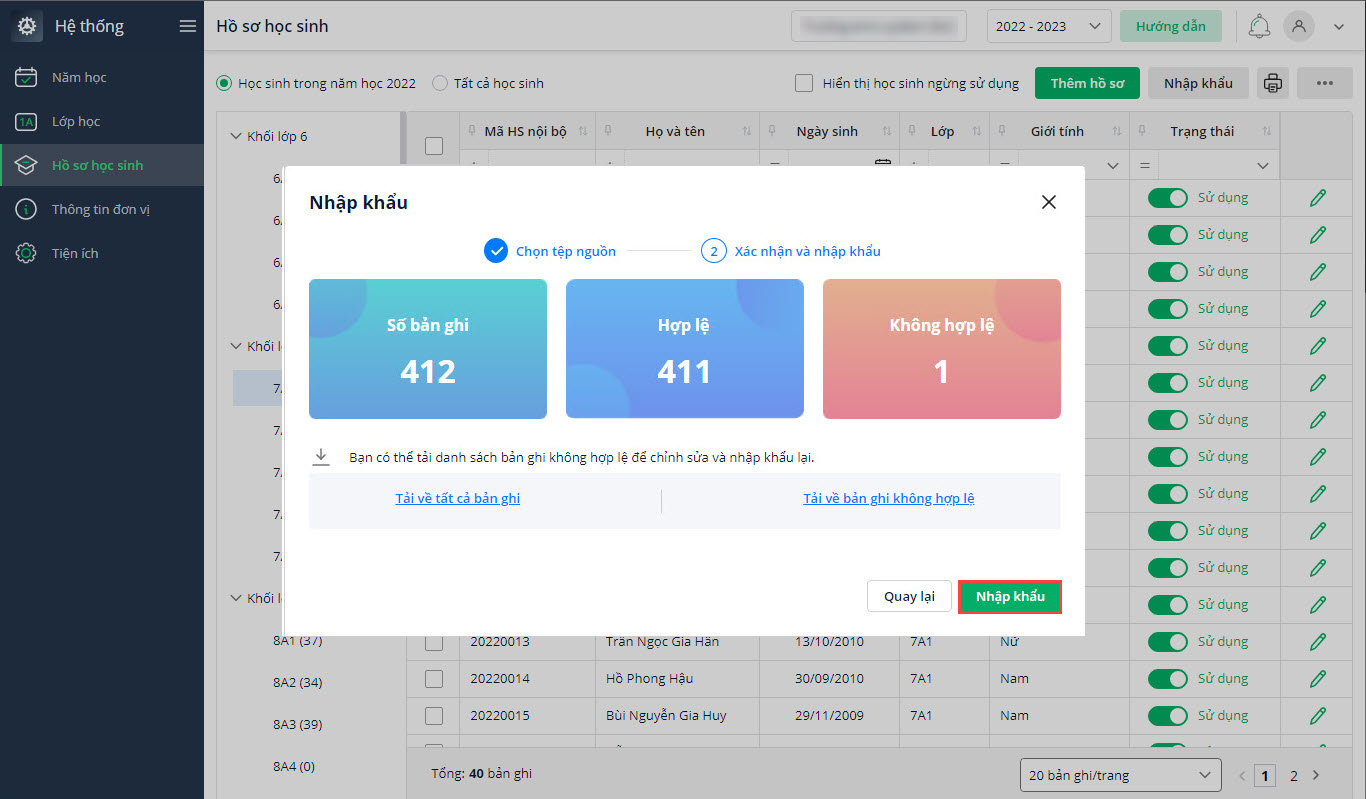Close the Nhập khẩu dialog
The image size is (1366, 799).
(x=1048, y=202)
